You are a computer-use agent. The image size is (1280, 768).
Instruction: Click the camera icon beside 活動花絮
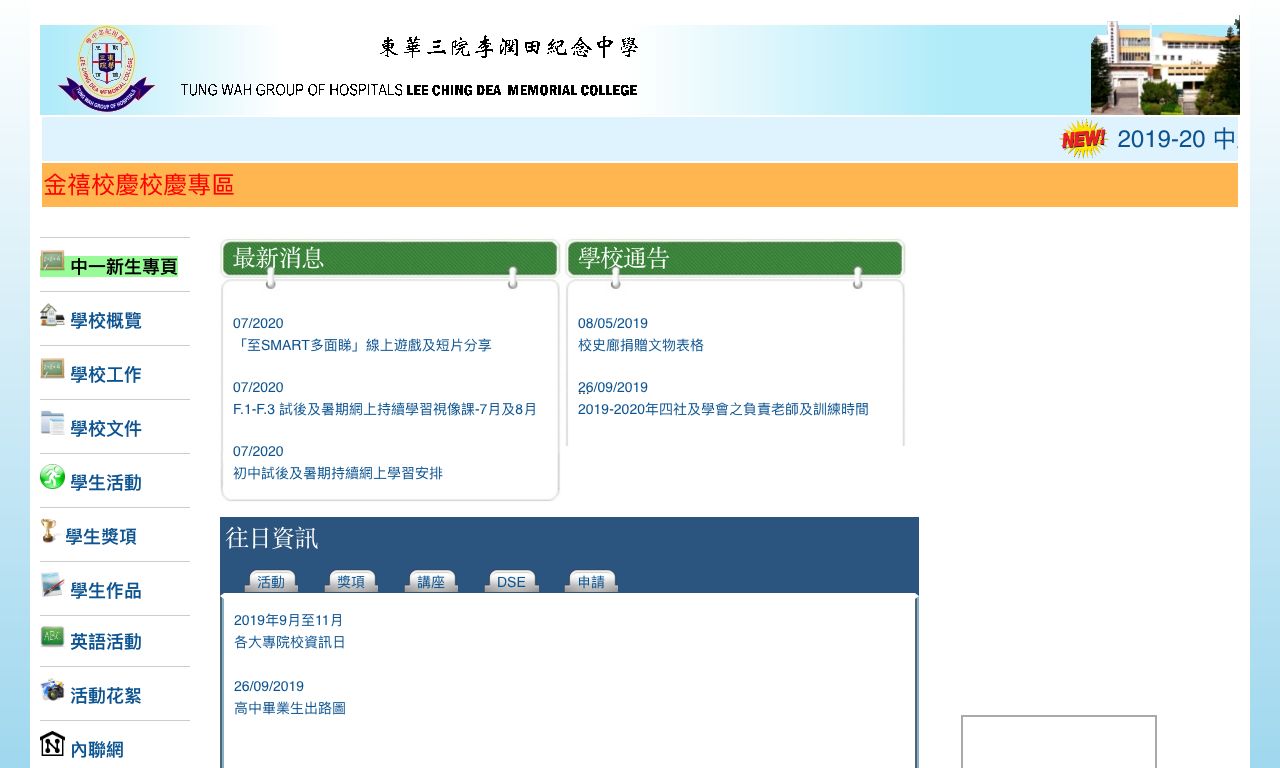[52, 691]
